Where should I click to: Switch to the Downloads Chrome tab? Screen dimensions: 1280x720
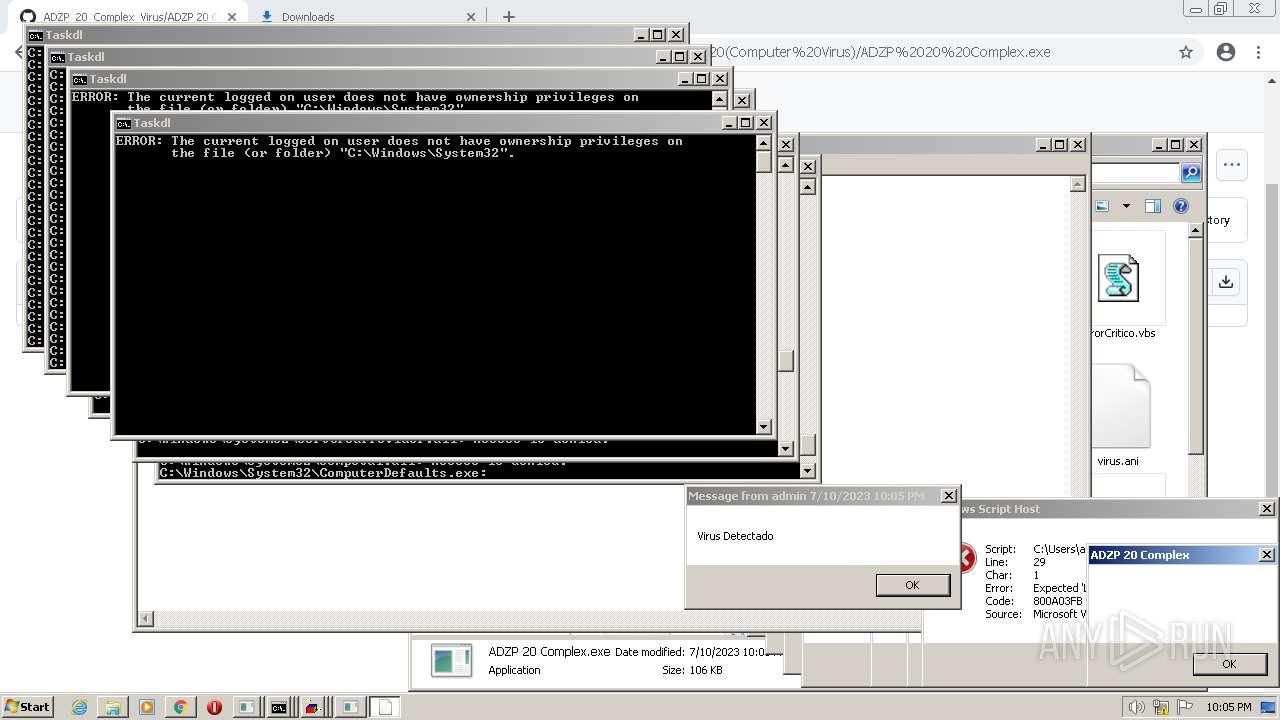(x=368, y=16)
